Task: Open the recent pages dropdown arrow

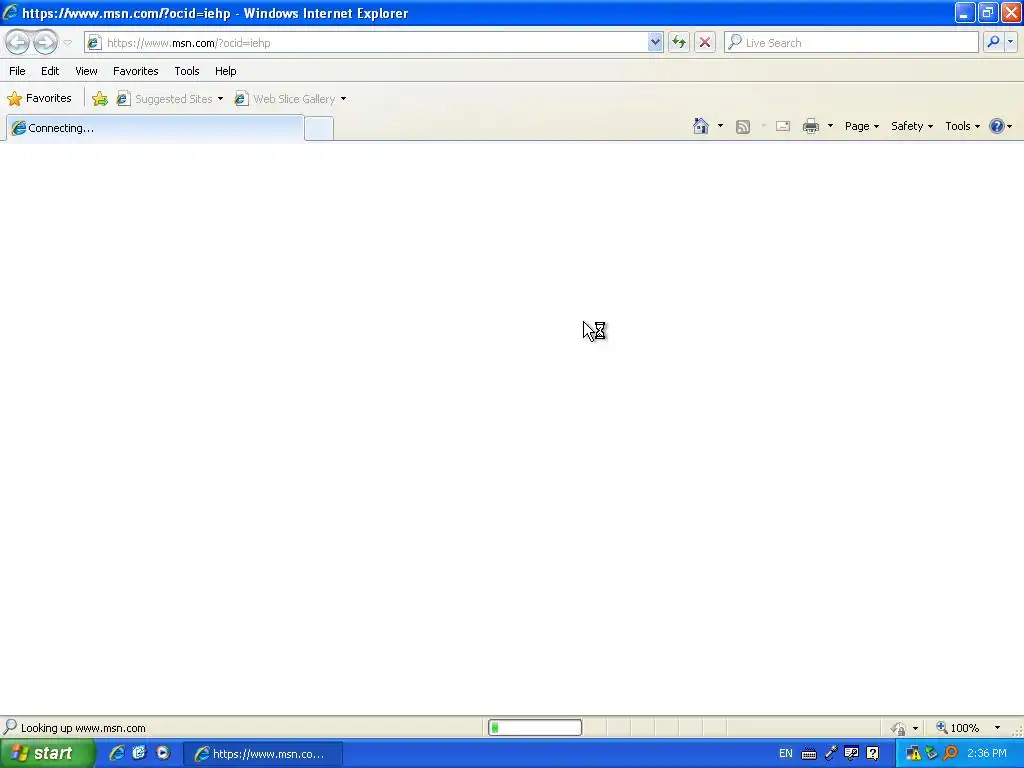Action: click(x=67, y=42)
